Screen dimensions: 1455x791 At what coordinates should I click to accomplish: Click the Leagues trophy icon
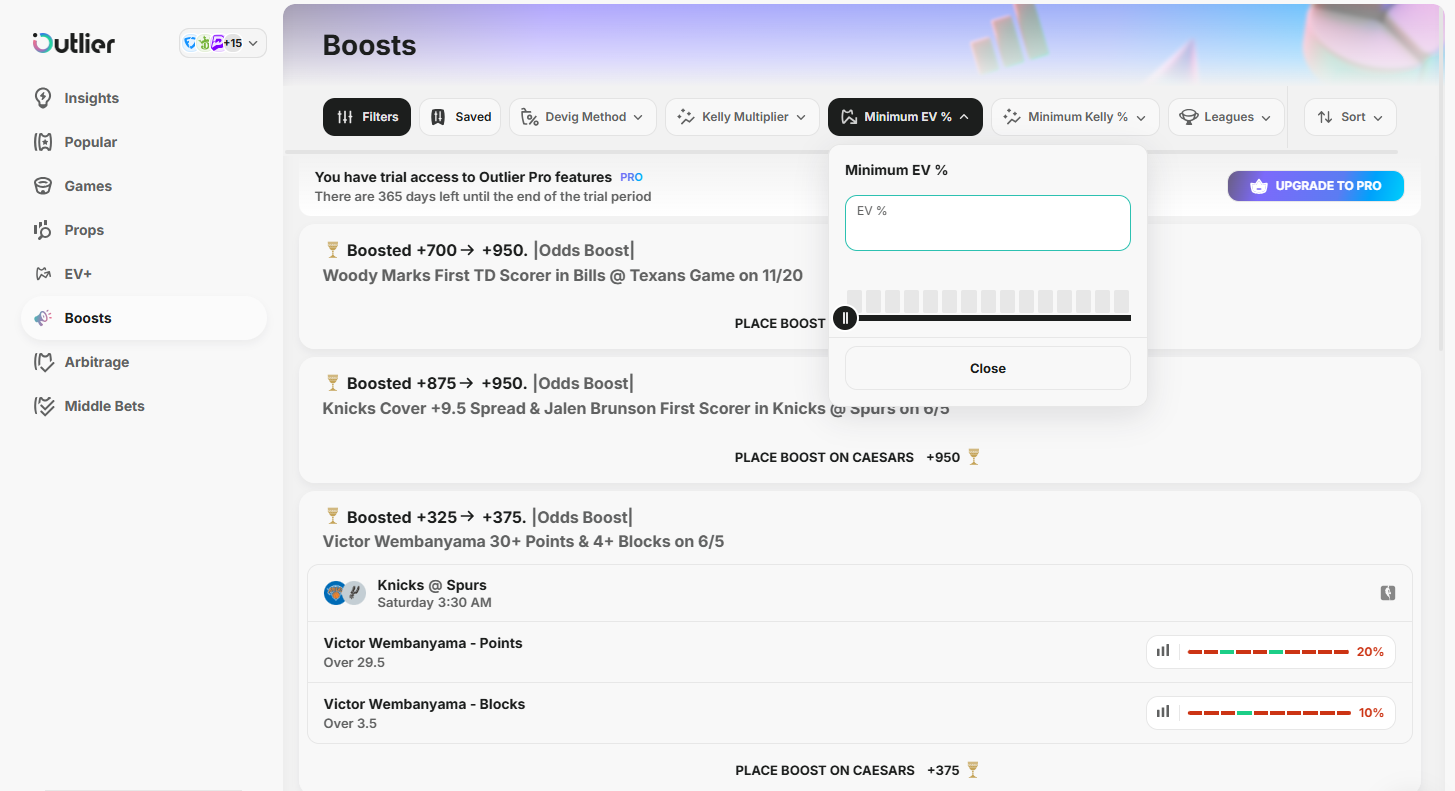[1189, 117]
